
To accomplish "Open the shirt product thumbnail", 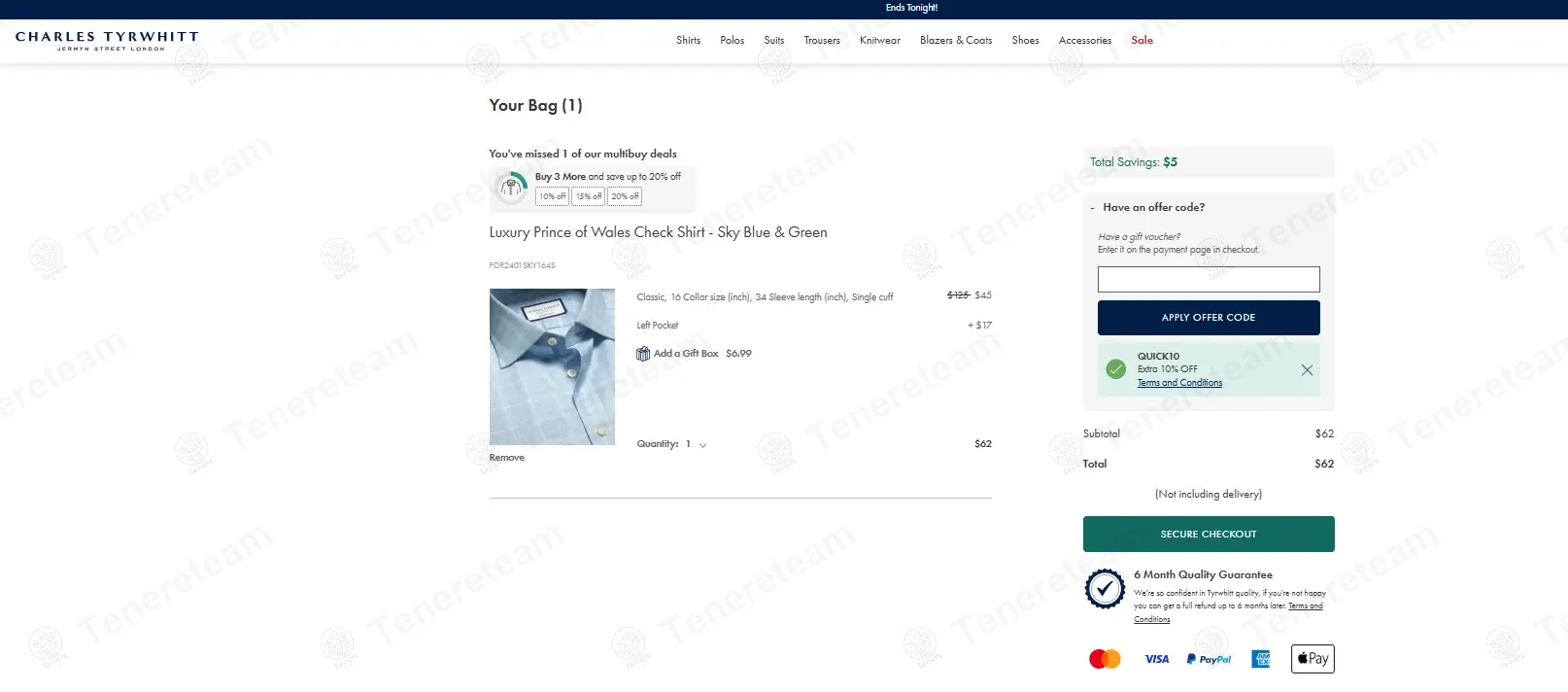I will click(x=552, y=366).
